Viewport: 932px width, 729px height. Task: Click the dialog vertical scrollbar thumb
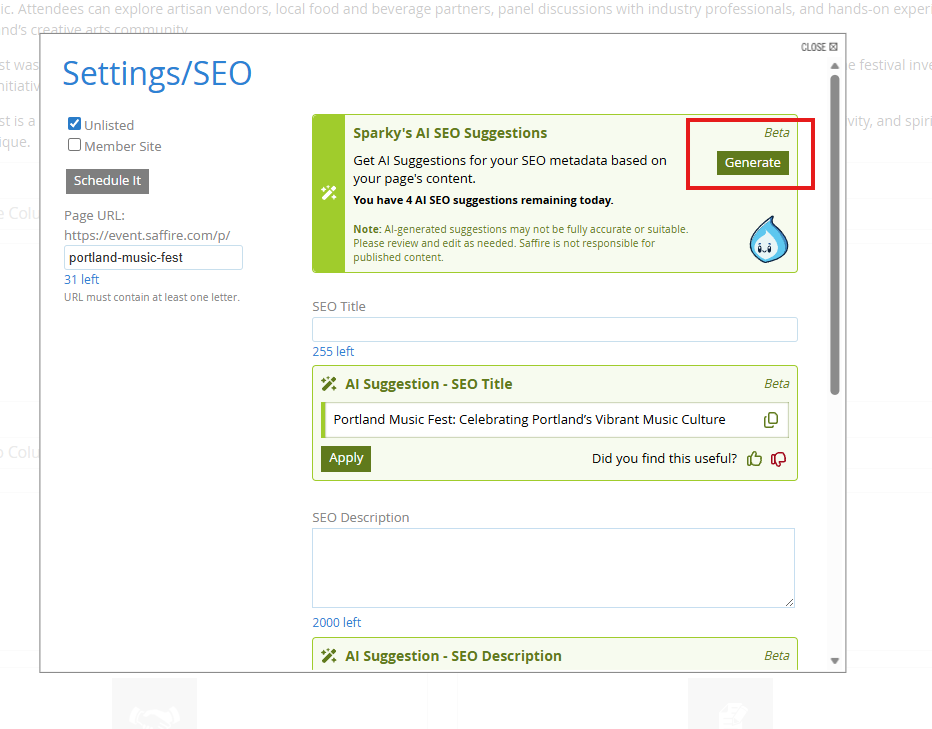click(x=835, y=235)
